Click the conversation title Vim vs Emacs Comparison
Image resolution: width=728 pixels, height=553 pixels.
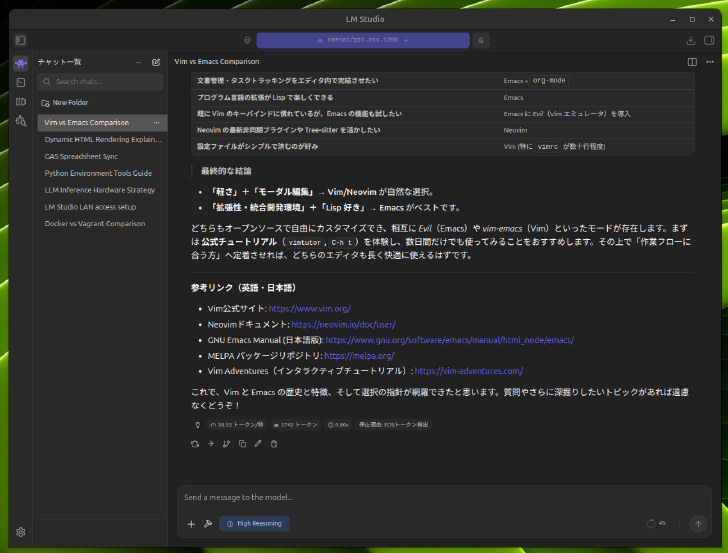[x=217, y=62]
